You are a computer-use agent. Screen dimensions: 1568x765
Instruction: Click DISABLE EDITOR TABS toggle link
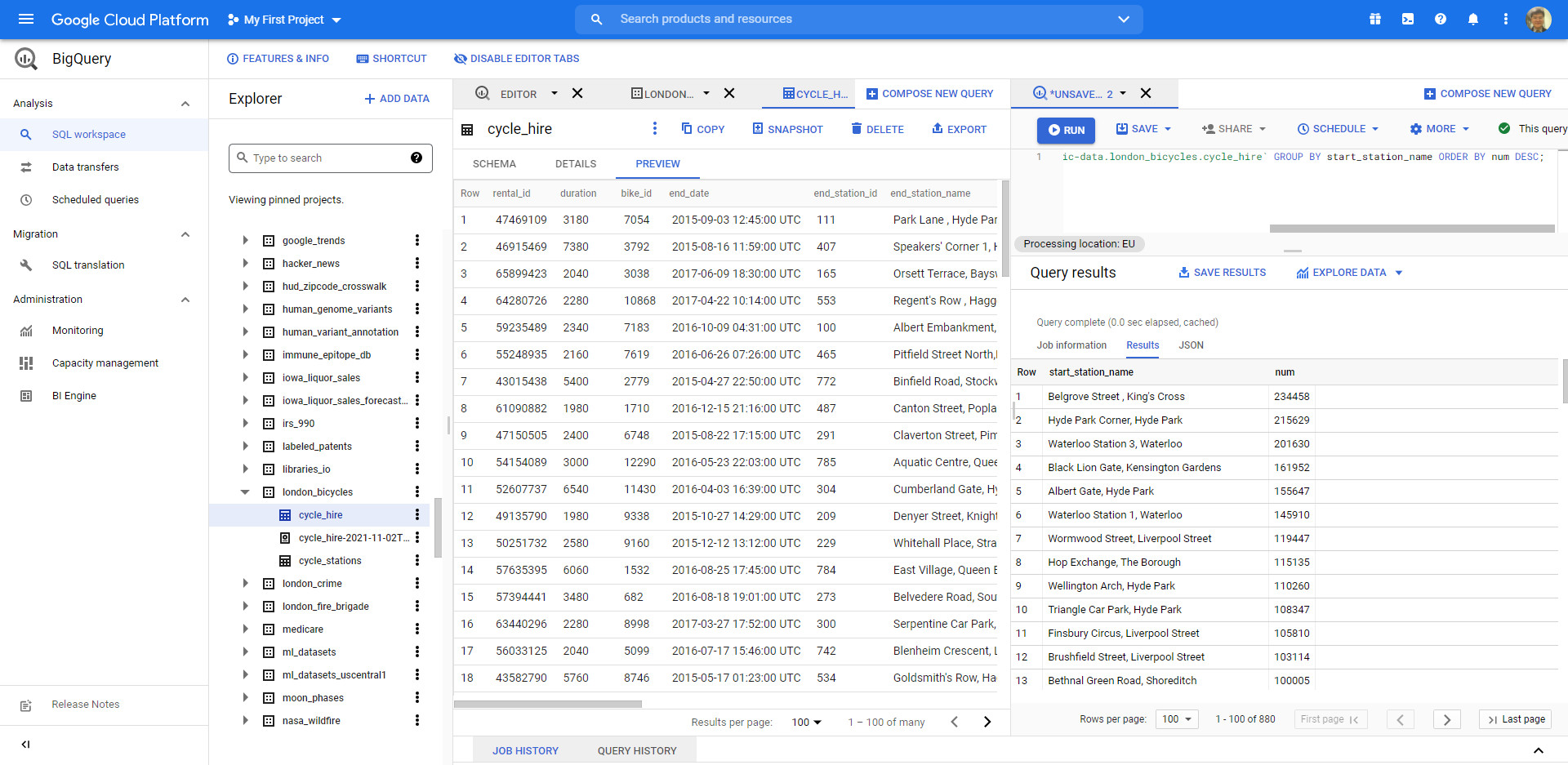click(516, 59)
